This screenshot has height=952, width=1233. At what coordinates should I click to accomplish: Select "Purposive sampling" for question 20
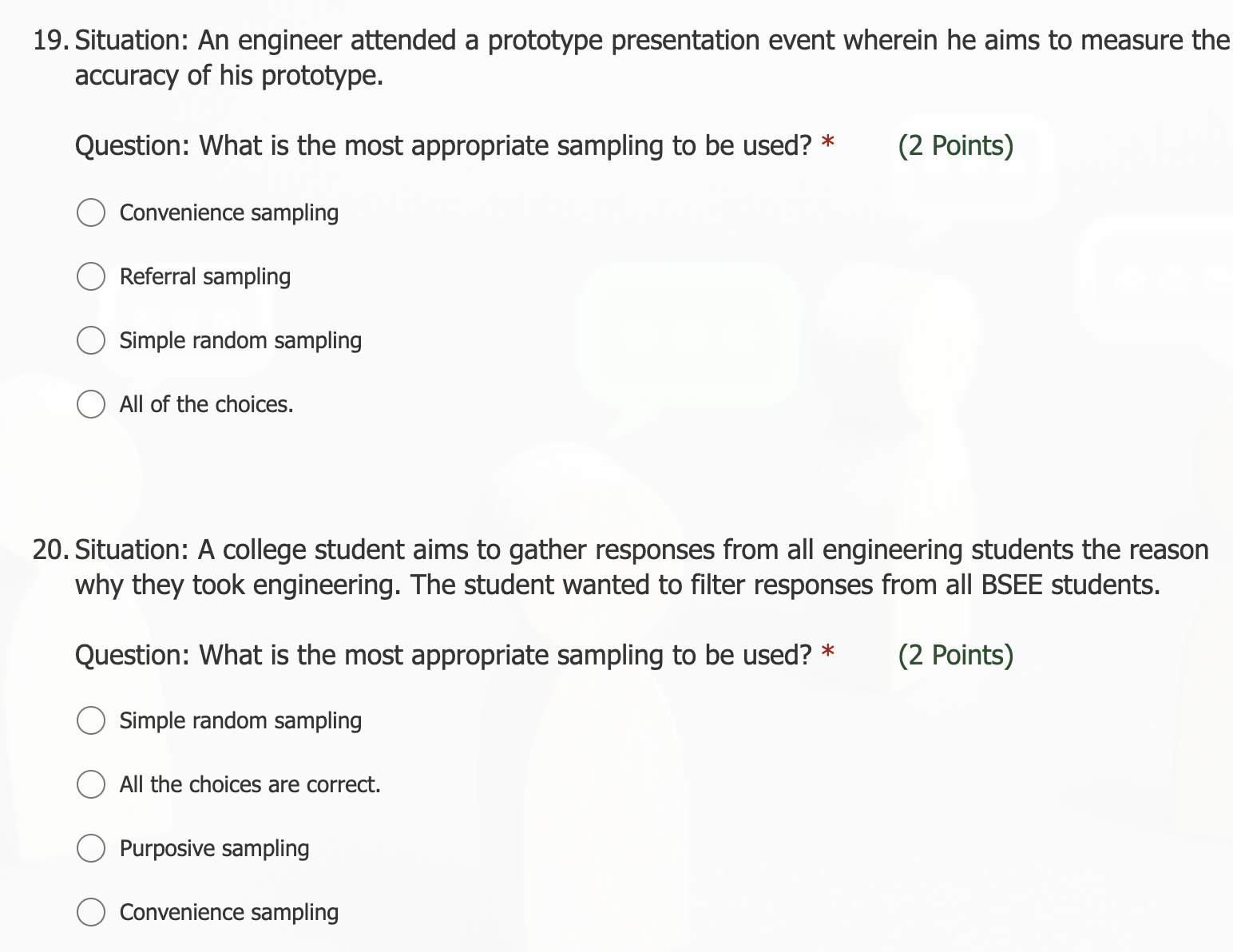[91, 848]
